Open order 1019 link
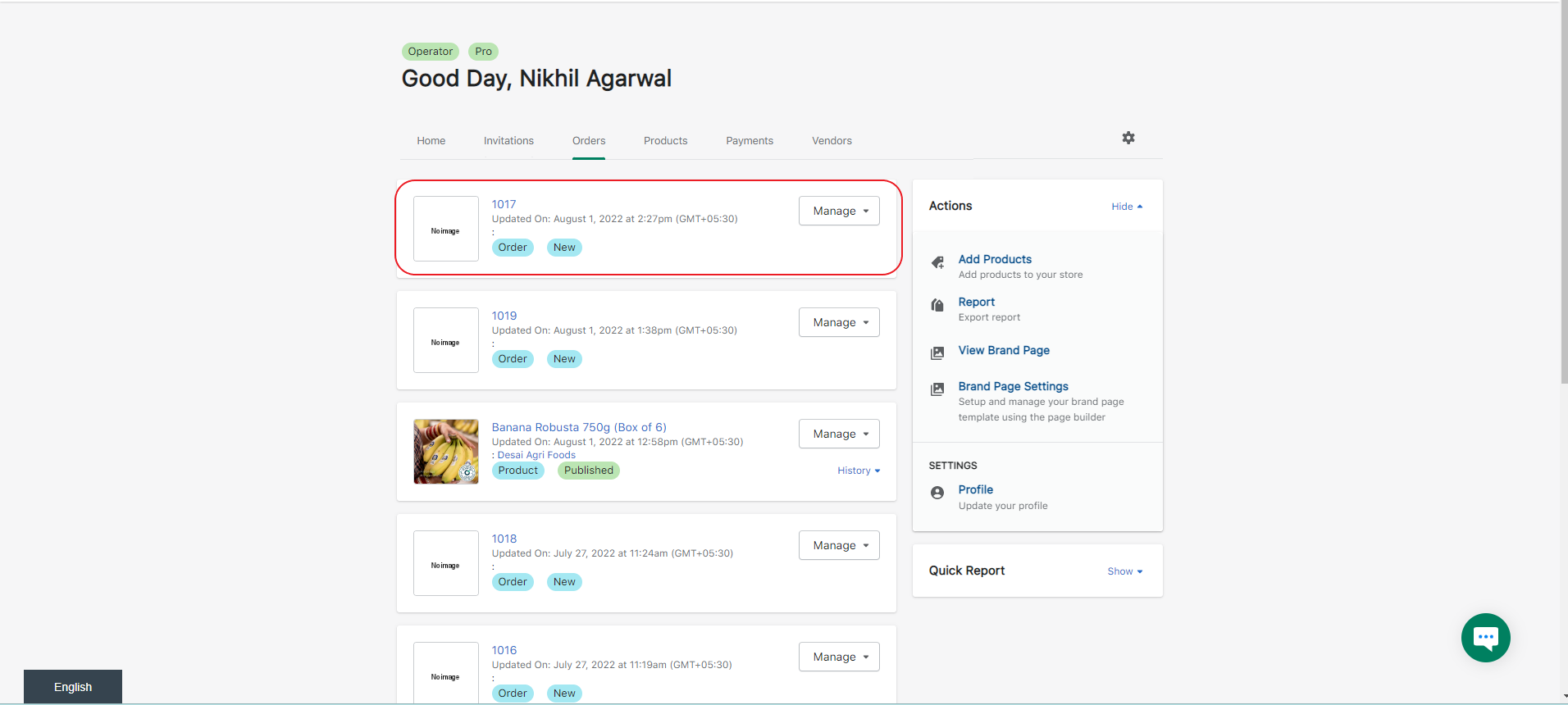Viewport: 1568px width, 705px height. (504, 316)
